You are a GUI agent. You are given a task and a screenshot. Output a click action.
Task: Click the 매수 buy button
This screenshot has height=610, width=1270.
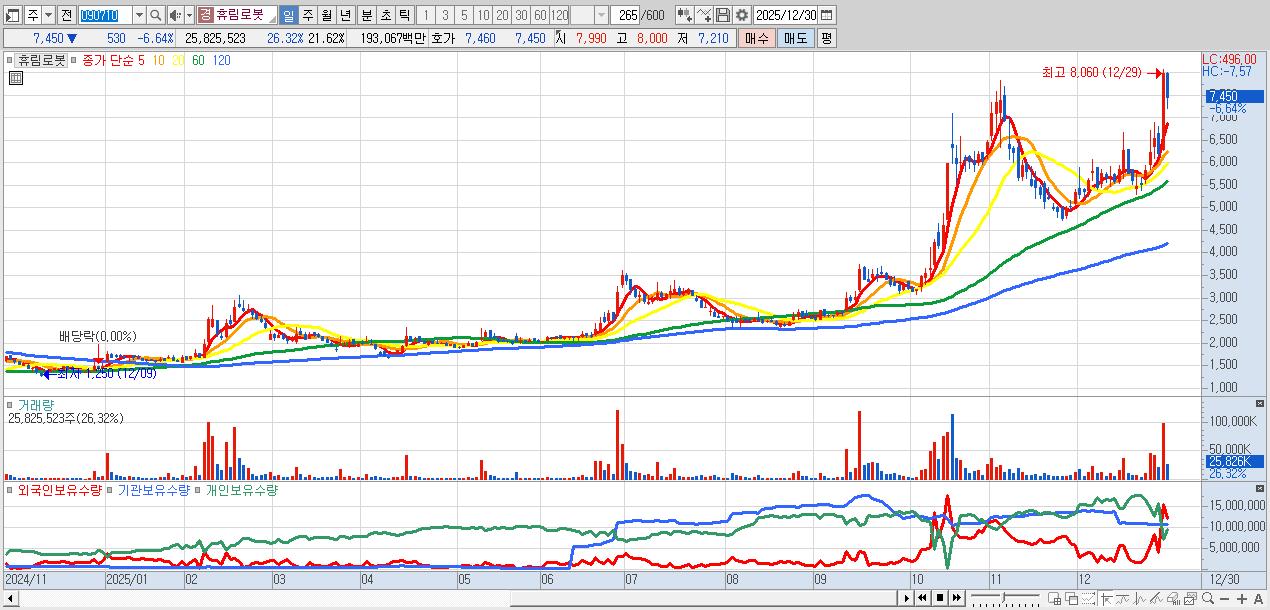coord(756,38)
